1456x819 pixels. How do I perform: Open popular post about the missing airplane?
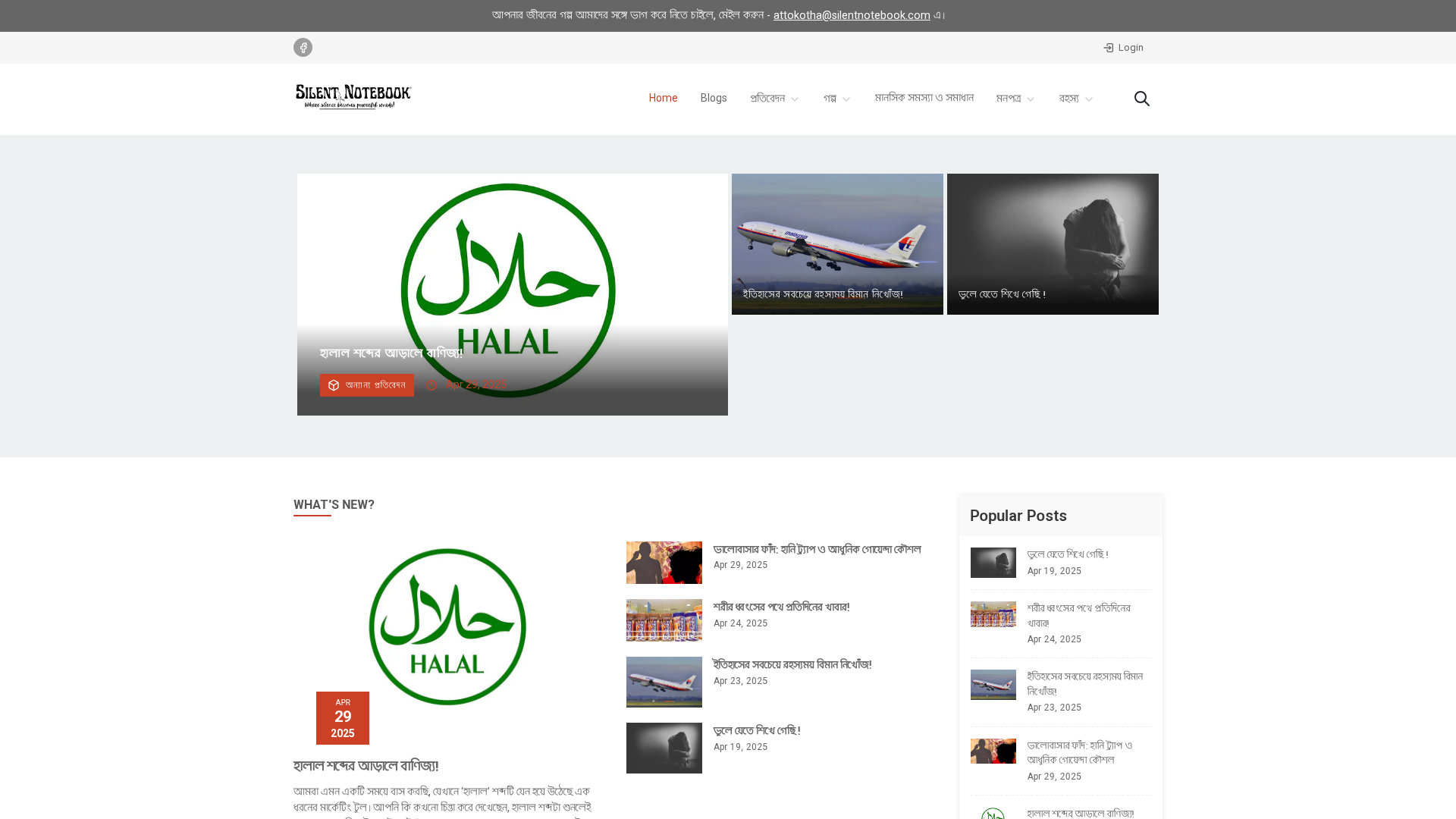1084,684
